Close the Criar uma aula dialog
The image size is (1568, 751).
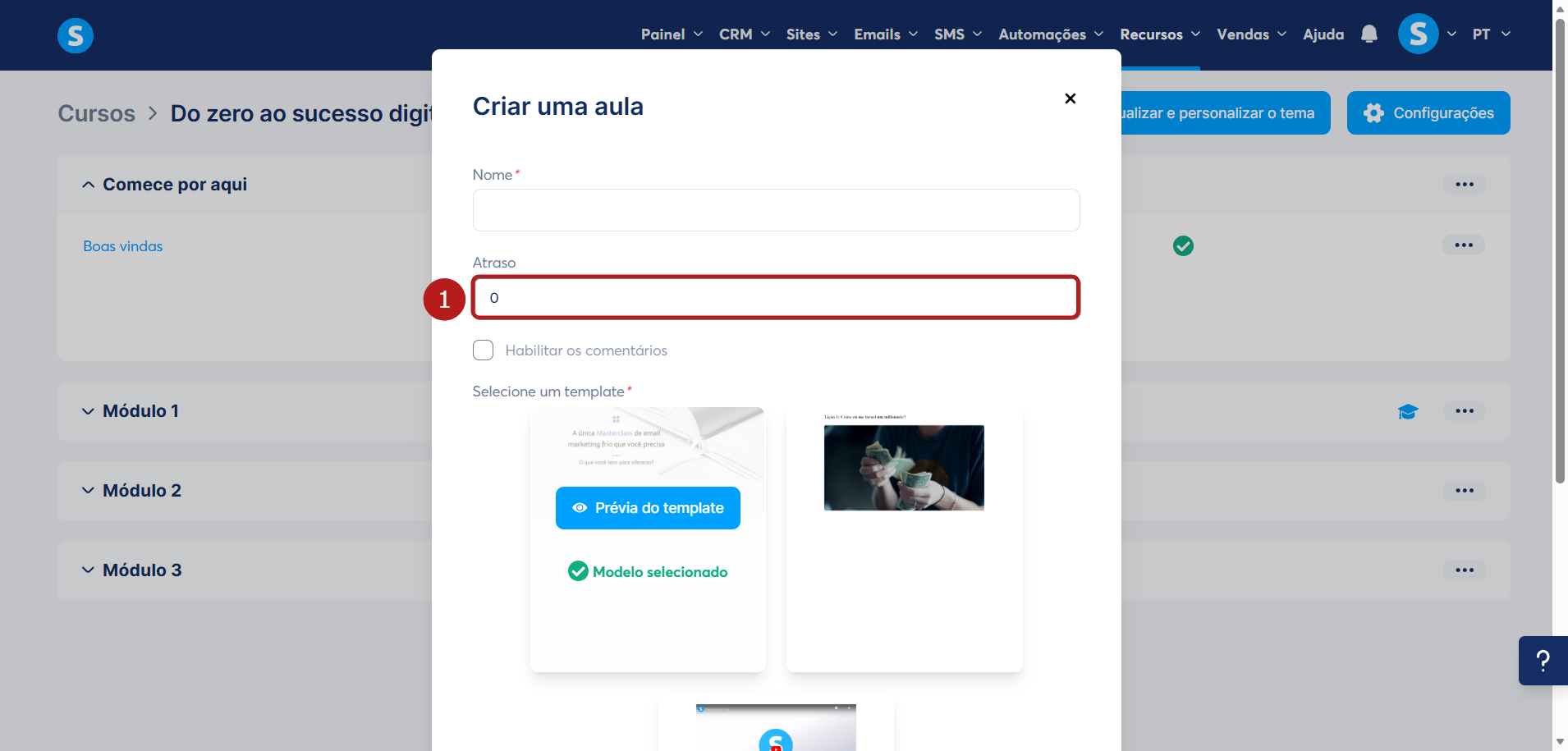click(x=1070, y=98)
